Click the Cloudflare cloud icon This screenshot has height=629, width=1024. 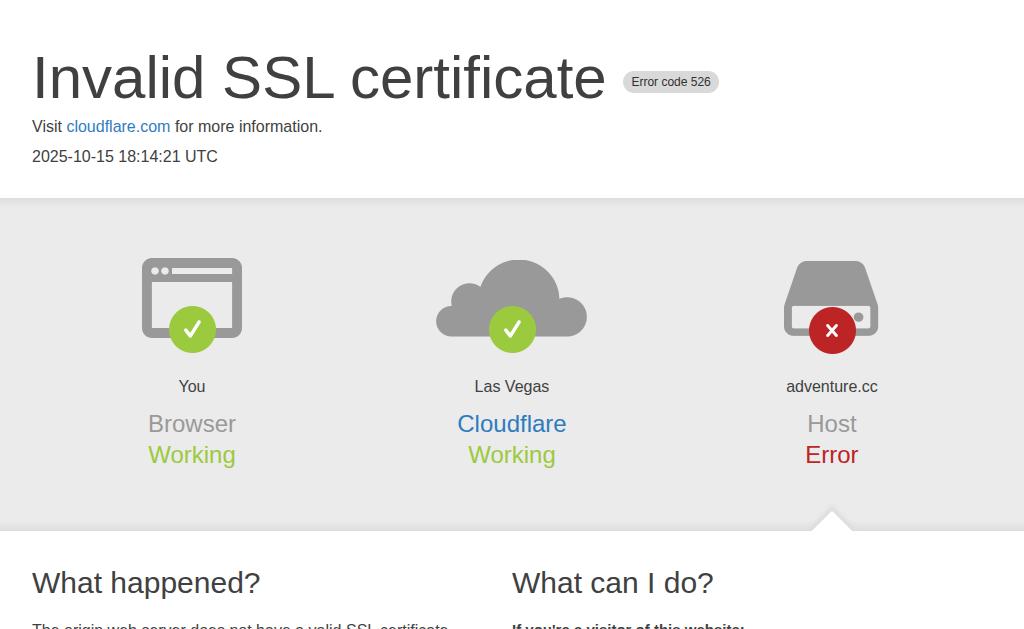point(511,298)
